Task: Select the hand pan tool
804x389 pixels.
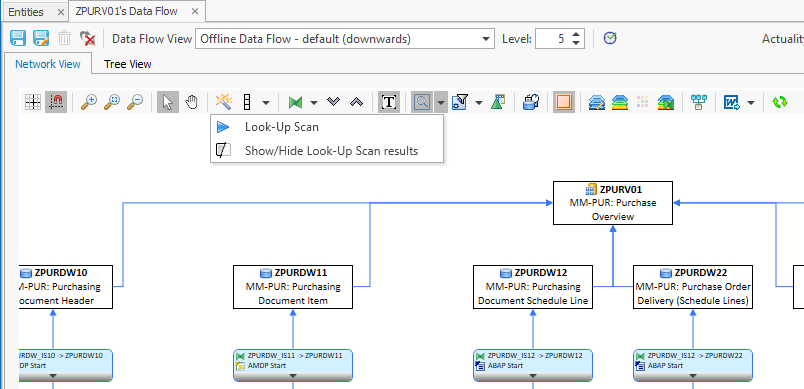Action: [191, 103]
